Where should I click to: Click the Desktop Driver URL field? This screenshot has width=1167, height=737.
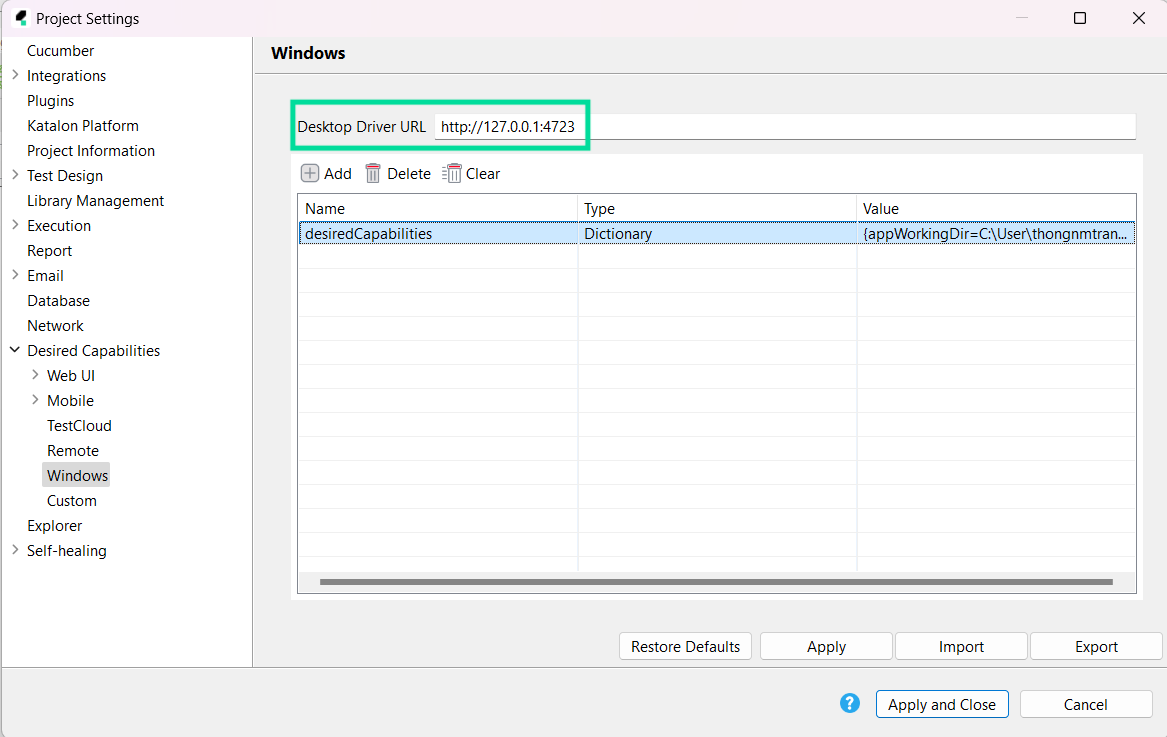point(700,125)
